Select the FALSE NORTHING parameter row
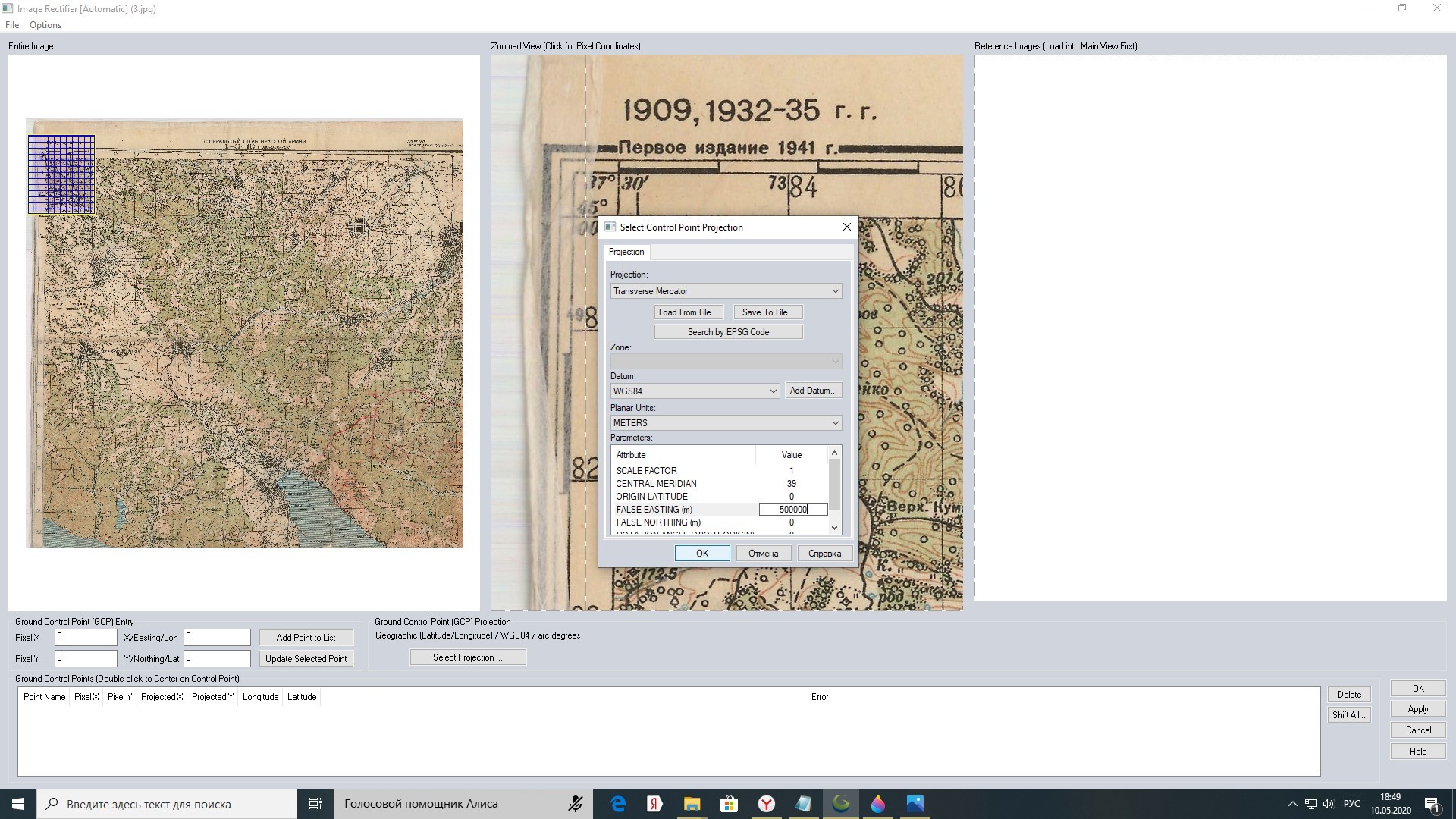1456x819 pixels. [x=720, y=522]
